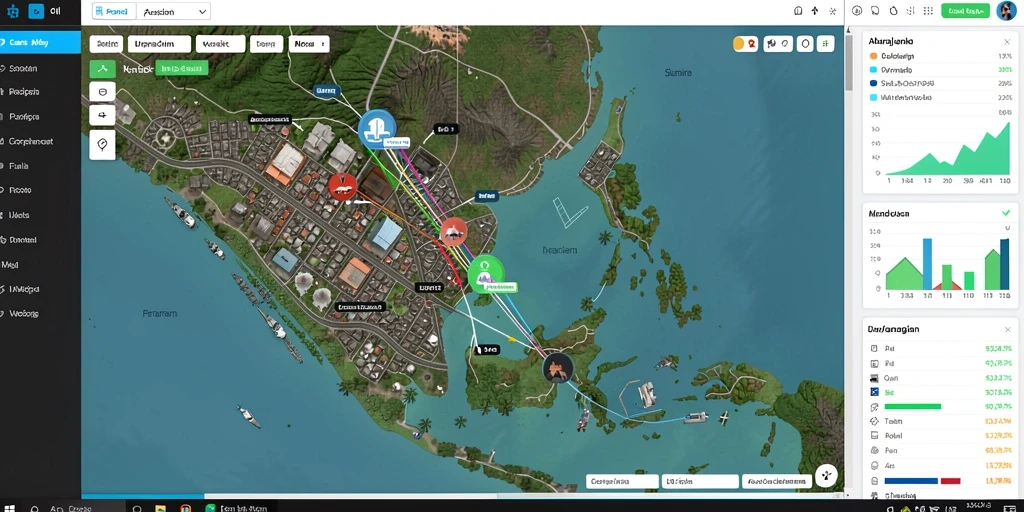Toggle the green checkmark on bar chart card
The height and width of the screenshot is (512, 1024).
point(1006,213)
